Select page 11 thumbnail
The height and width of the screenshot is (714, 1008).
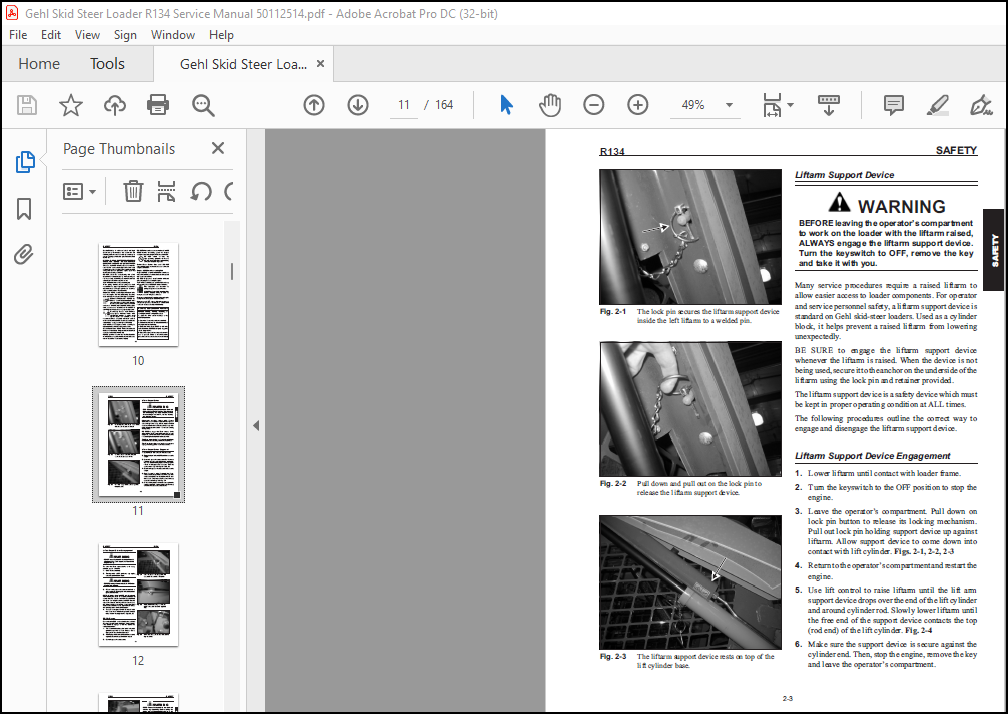(138, 444)
